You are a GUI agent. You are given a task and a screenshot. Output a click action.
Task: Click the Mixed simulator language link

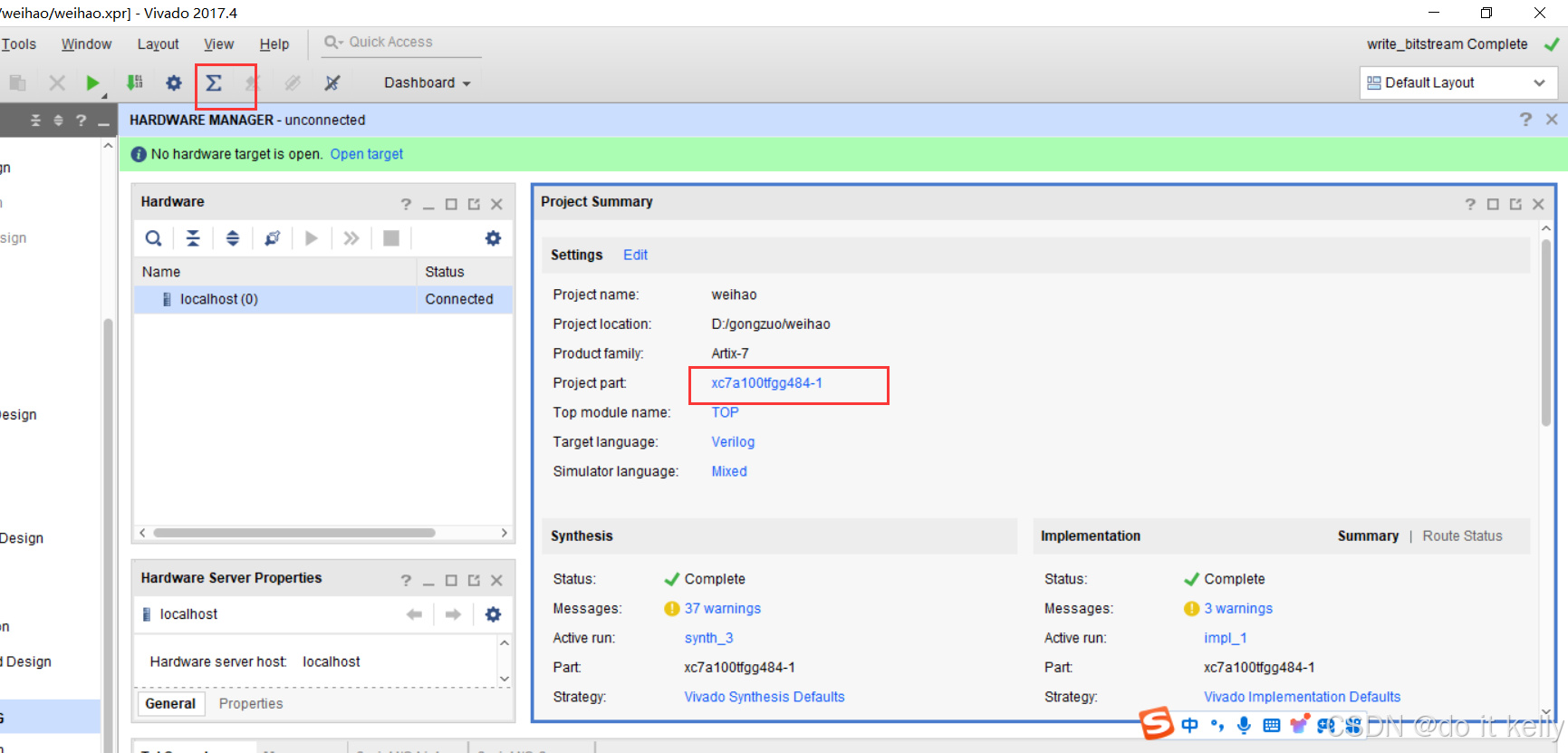click(729, 471)
